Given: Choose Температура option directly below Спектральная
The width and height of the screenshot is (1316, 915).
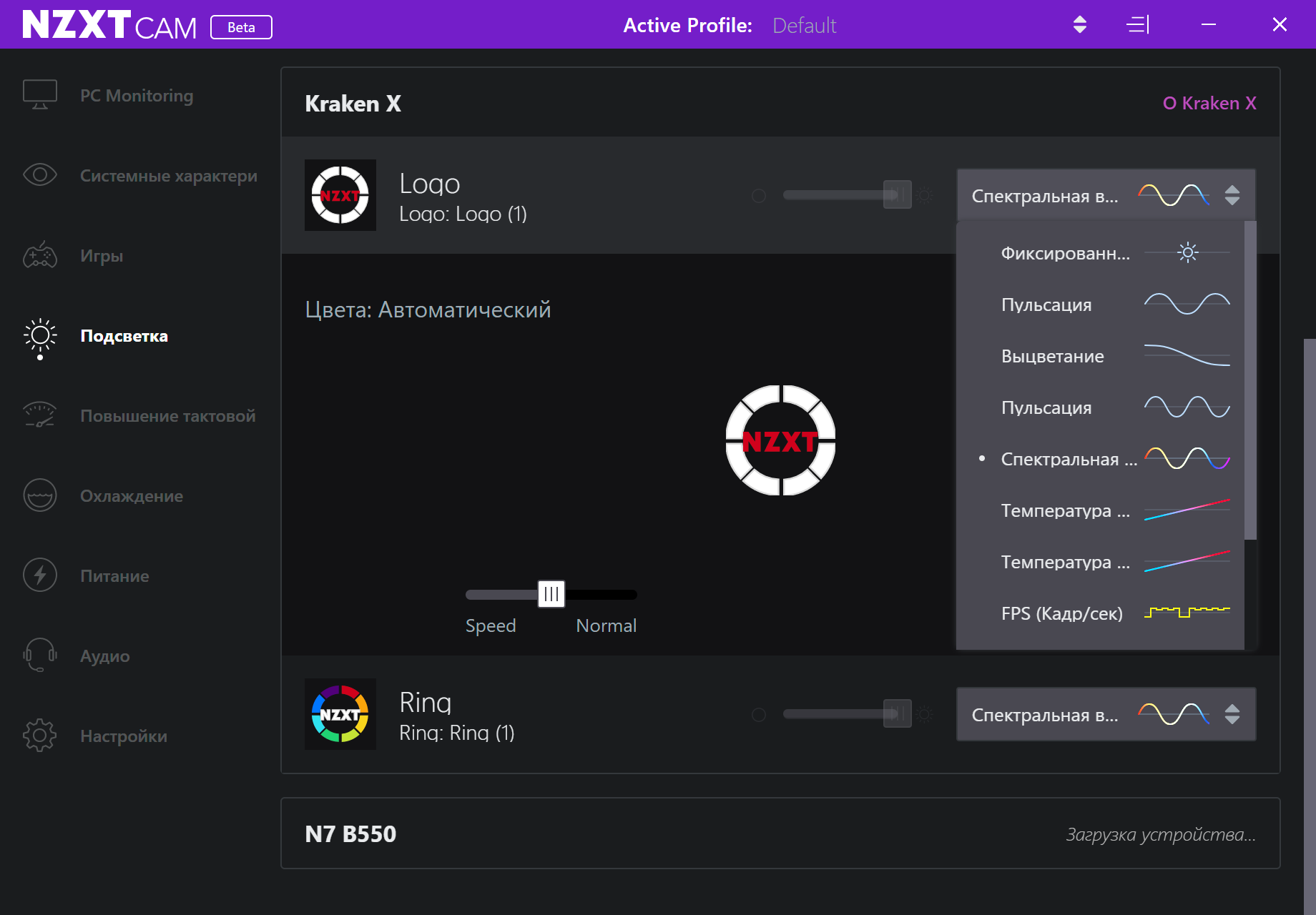Looking at the screenshot, I should [1101, 510].
